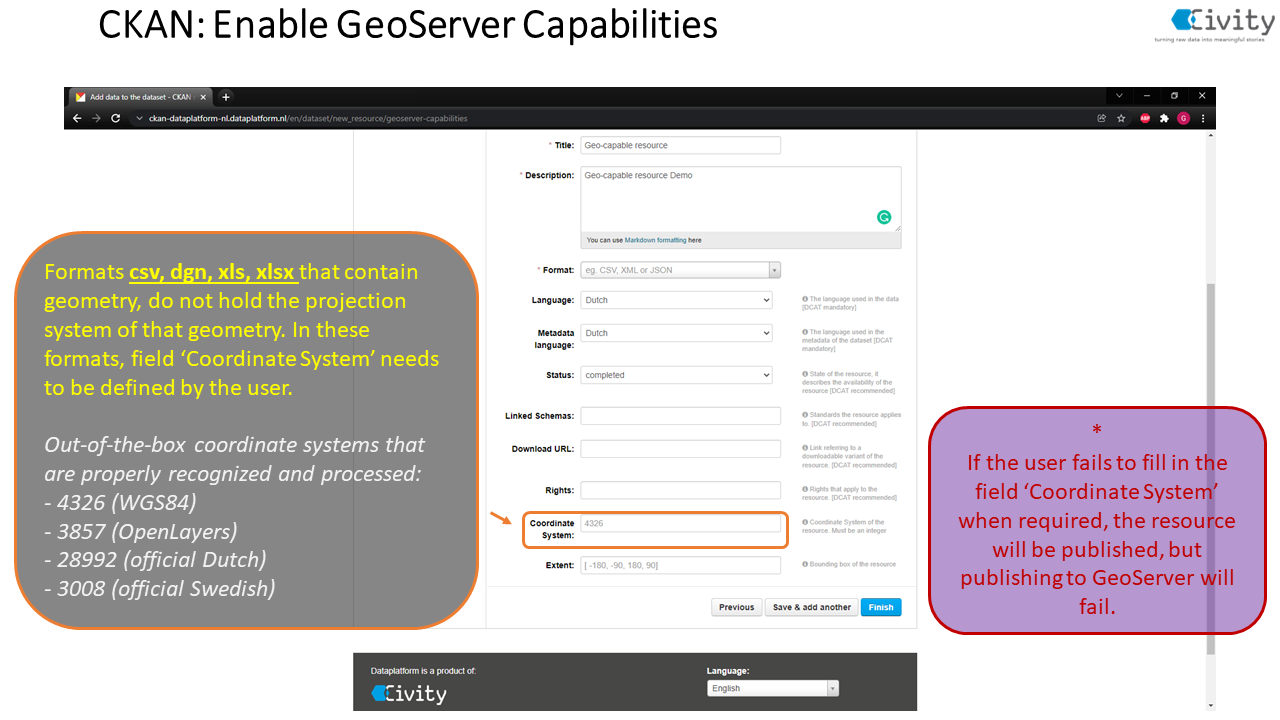Expand the Metadata language dropdown
The height and width of the screenshot is (720, 1280).
coord(677,333)
